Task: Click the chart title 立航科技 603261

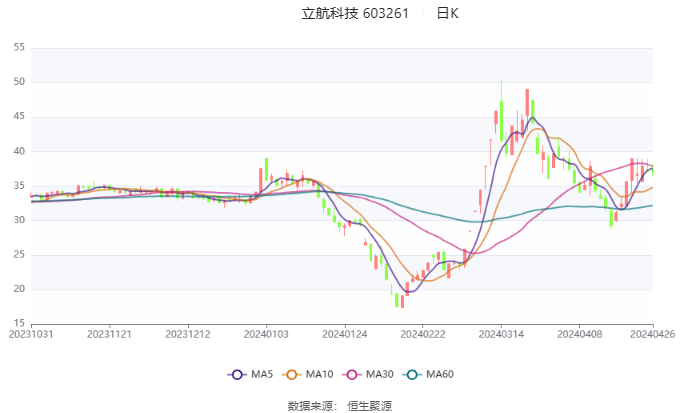Action: click(x=355, y=13)
